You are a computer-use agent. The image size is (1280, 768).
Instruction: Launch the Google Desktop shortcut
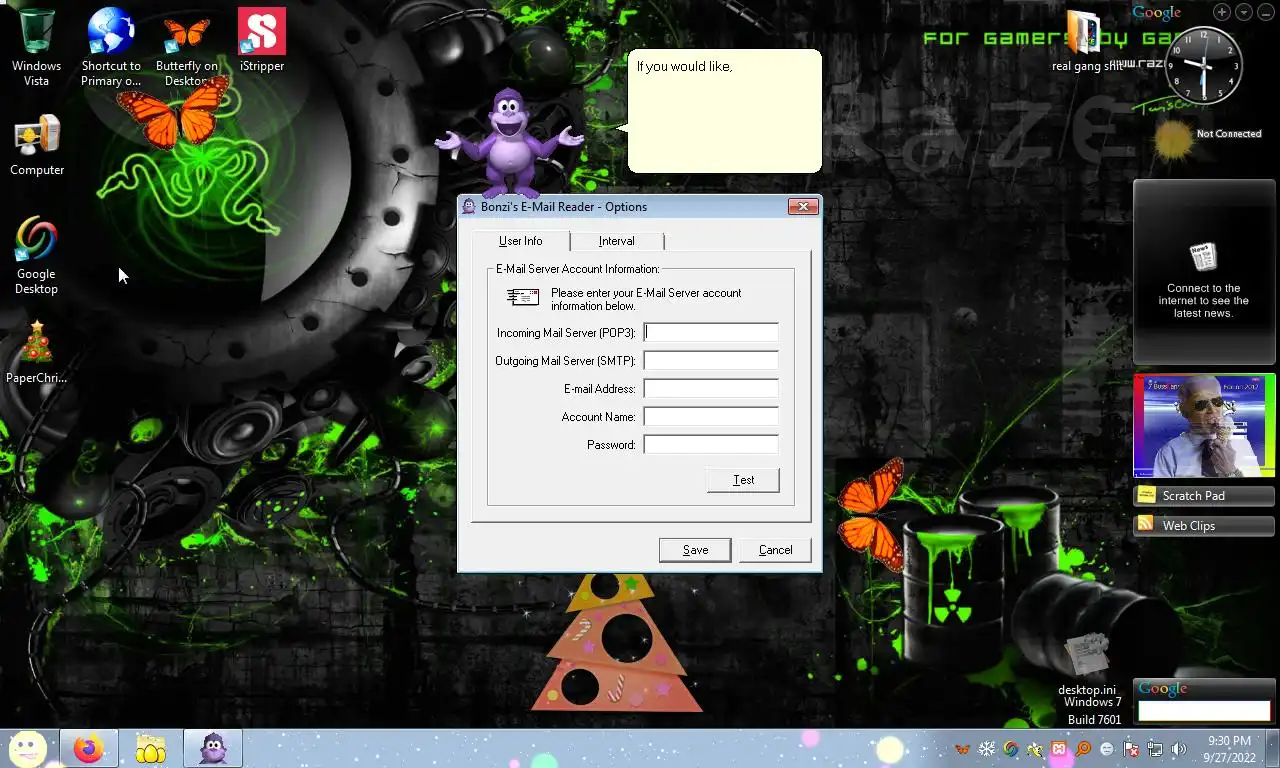coord(36,255)
